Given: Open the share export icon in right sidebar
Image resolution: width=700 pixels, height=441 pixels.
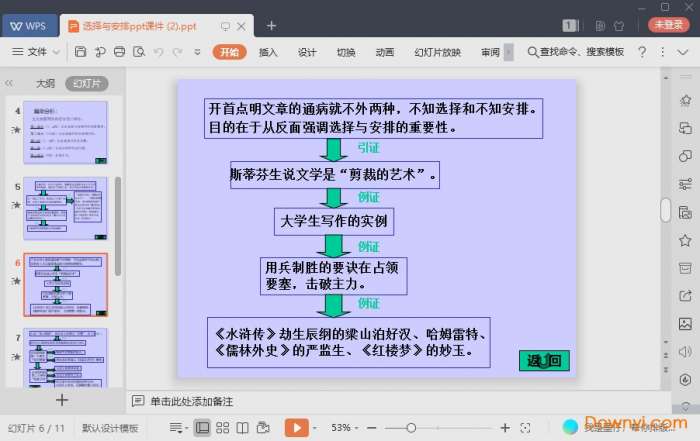Looking at the screenshot, I should point(685,295).
